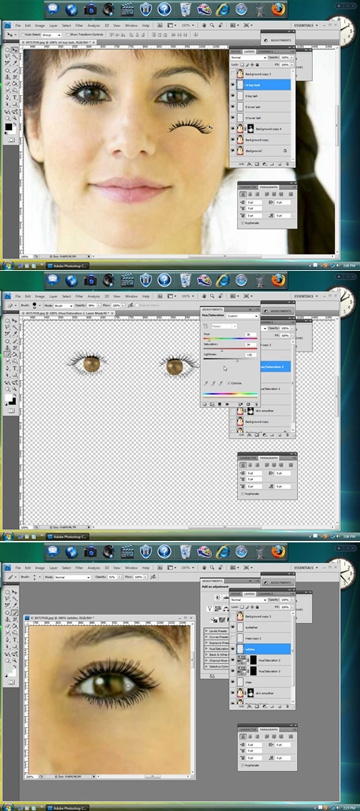Click the Hue slider in middle screenshot
Image resolution: width=360 pixels, height=811 pixels.
pos(230,339)
